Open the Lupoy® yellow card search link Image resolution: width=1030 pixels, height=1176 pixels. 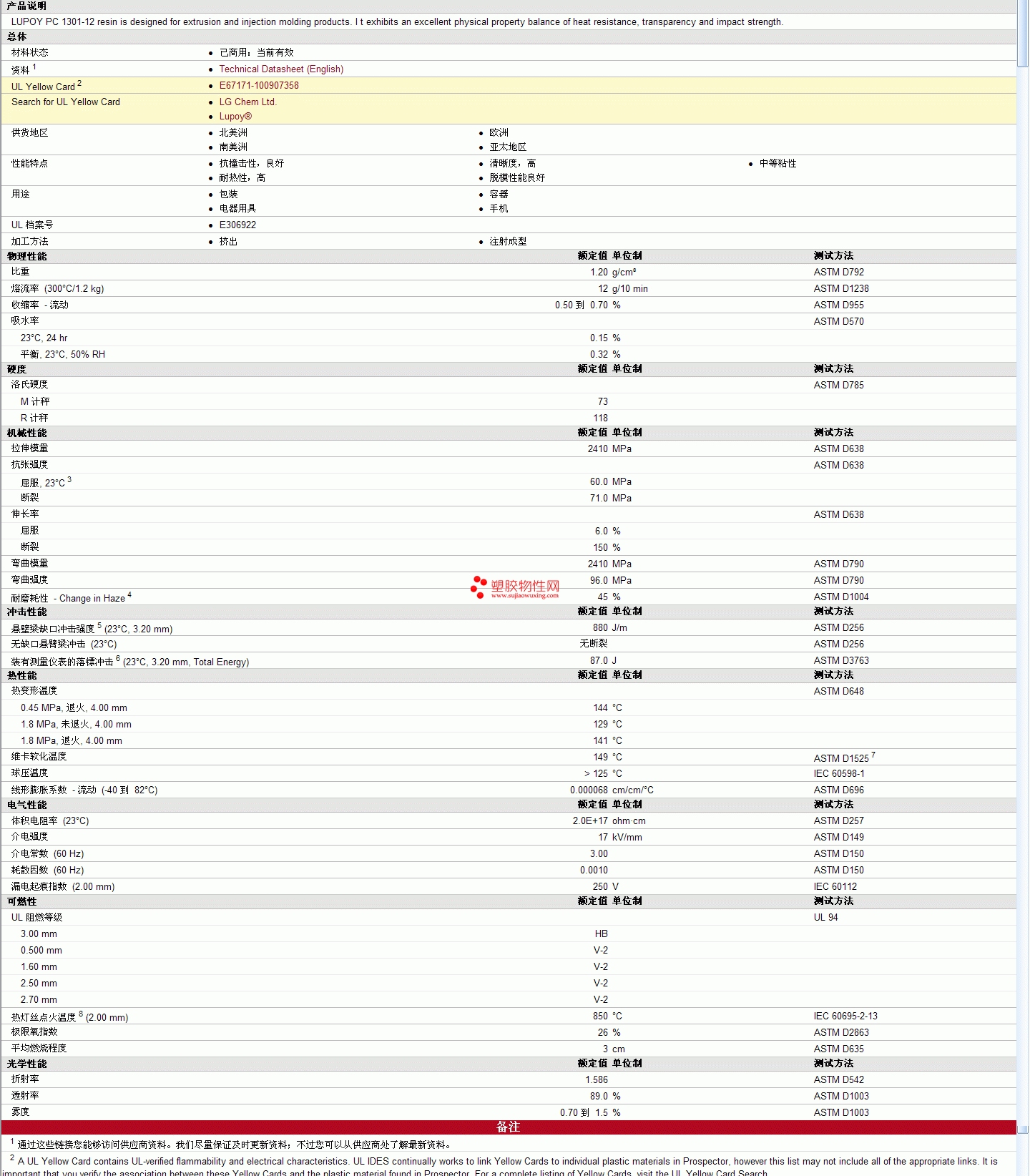[235, 117]
